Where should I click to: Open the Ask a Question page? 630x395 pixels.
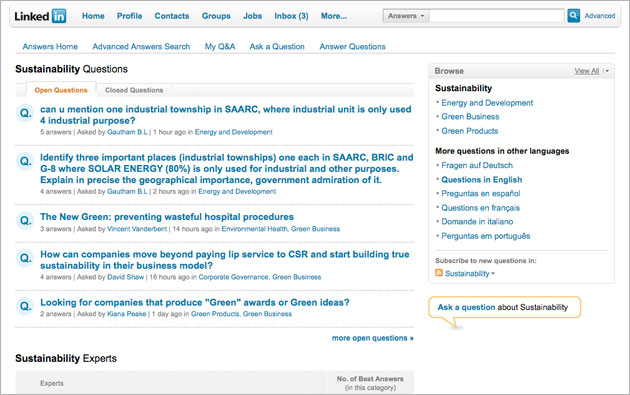click(277, 47)
